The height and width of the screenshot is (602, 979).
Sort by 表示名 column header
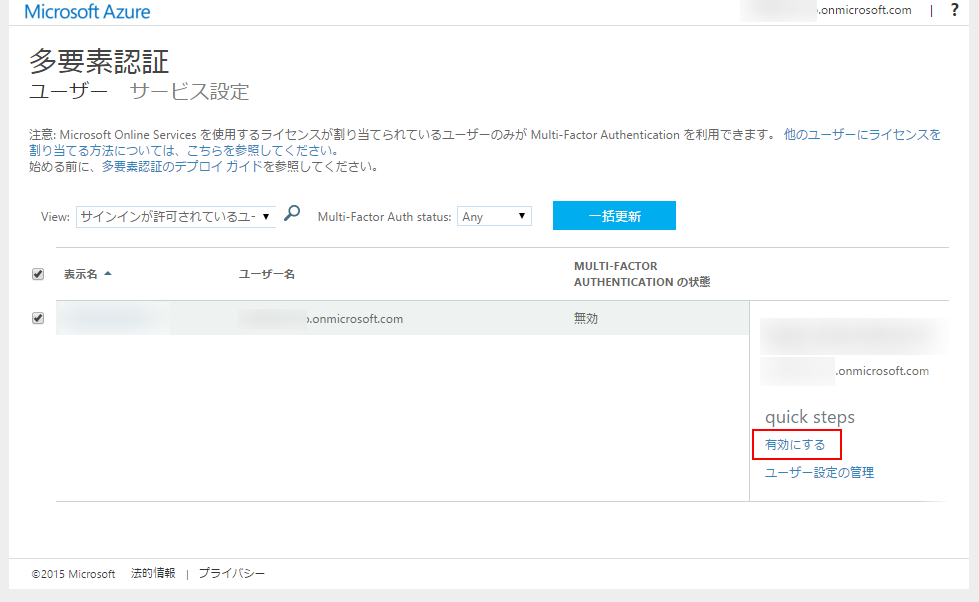[81, 274]
